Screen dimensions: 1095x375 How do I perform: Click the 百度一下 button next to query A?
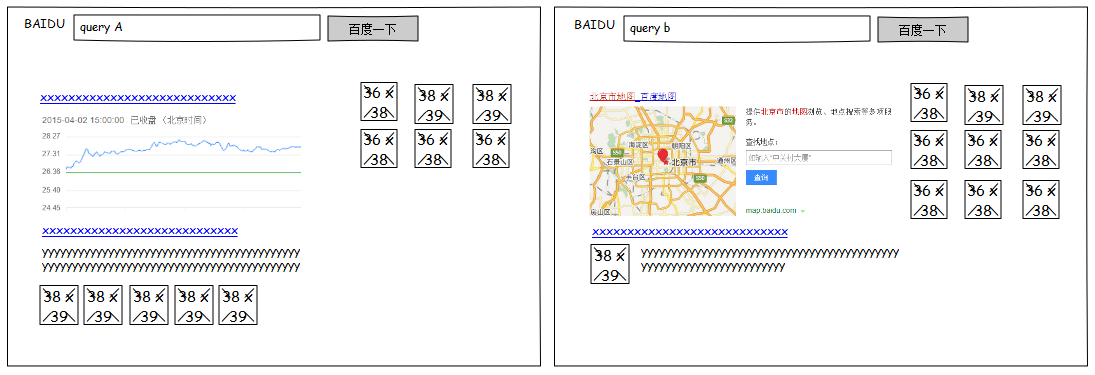pos(373,29)
